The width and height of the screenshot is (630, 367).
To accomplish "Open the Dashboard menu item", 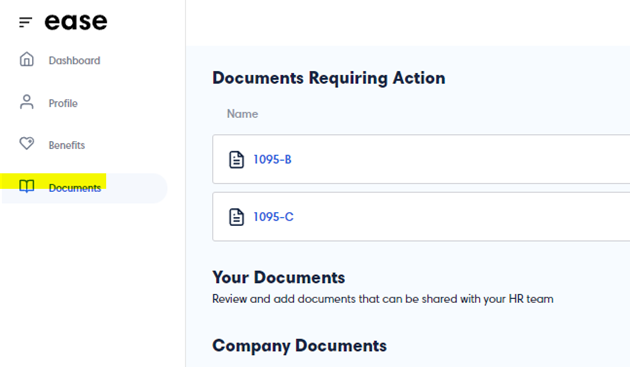I will (74, 60).
